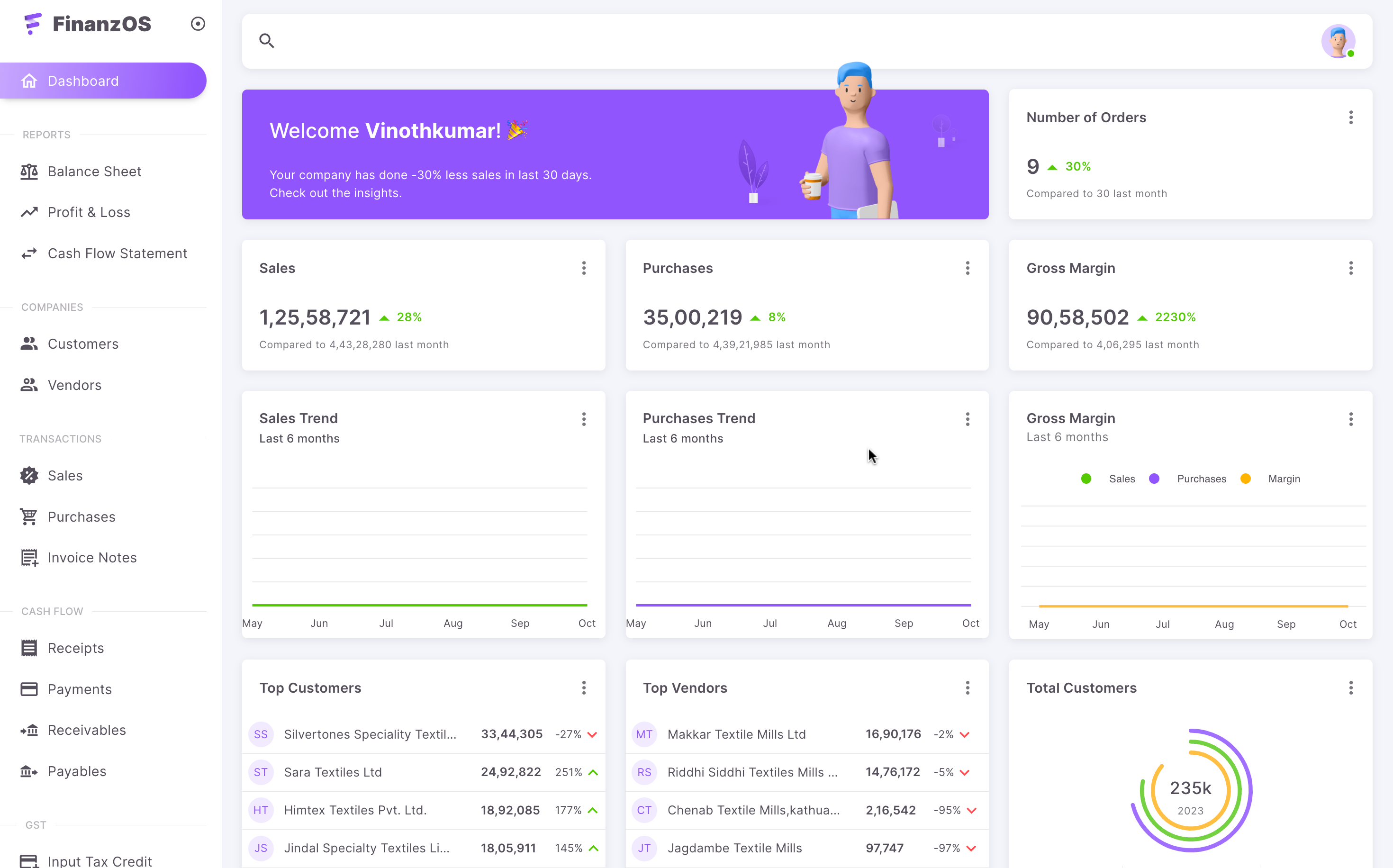Open the Receipts icon in Cash Flow
Screen dimensions: 1393x868
pos(29,648)
